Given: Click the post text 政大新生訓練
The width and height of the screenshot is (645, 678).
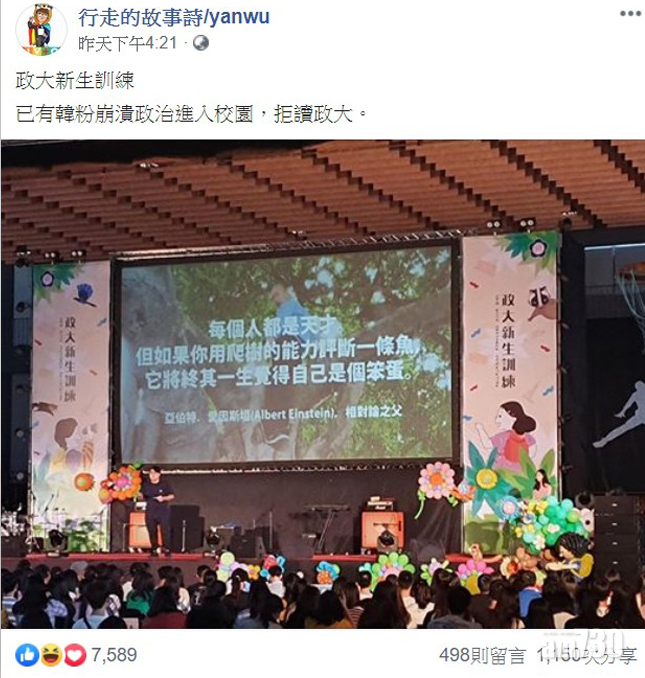Looking at the screenshot, I should 75,80.
